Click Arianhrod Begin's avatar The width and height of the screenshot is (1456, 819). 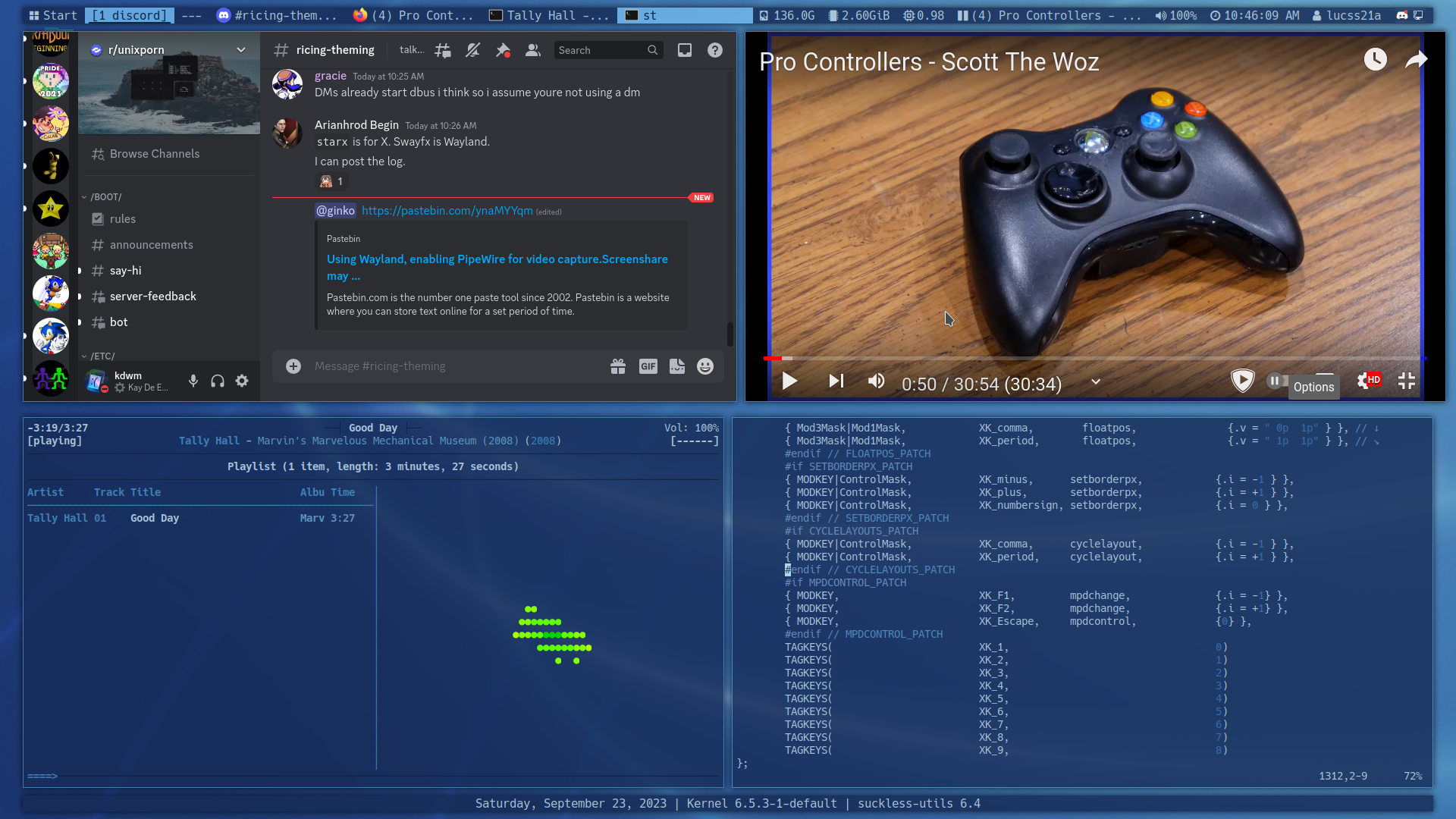coord(287,133)
